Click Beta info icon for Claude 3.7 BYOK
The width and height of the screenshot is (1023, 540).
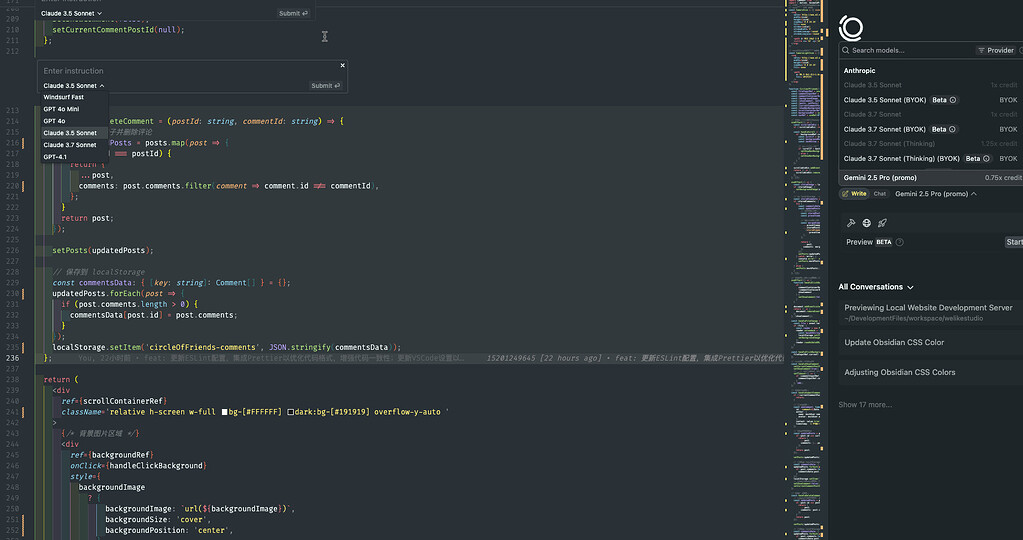pyautogui.click(x=953, y=129)
